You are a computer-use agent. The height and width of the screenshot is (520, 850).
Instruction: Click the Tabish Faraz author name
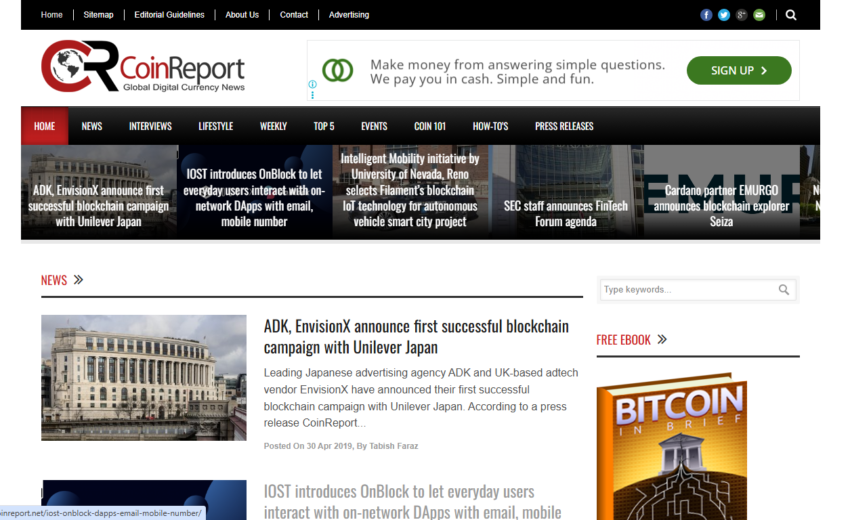(394, 446)
